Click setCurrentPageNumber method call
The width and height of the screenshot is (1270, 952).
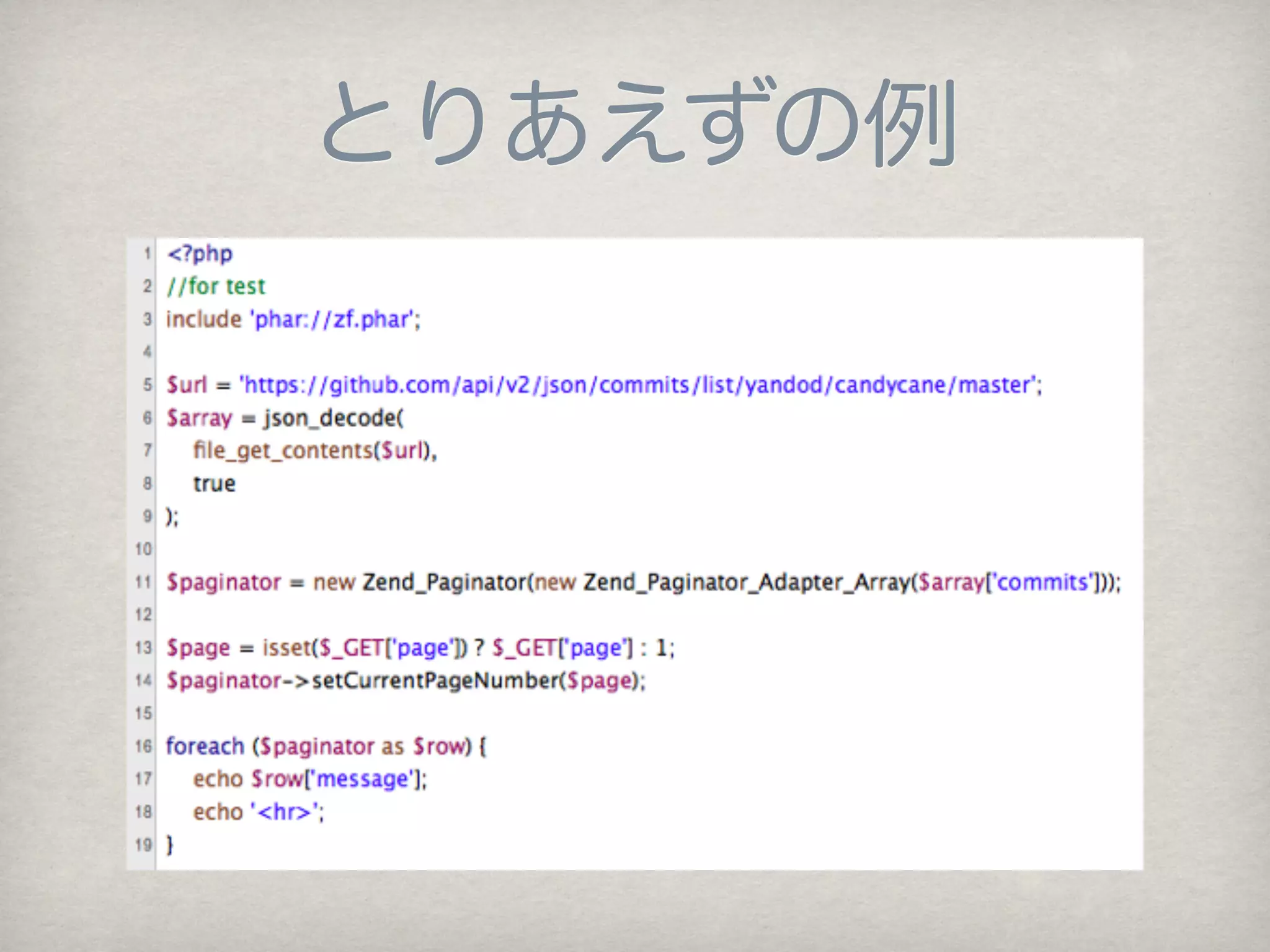(435, 681)
